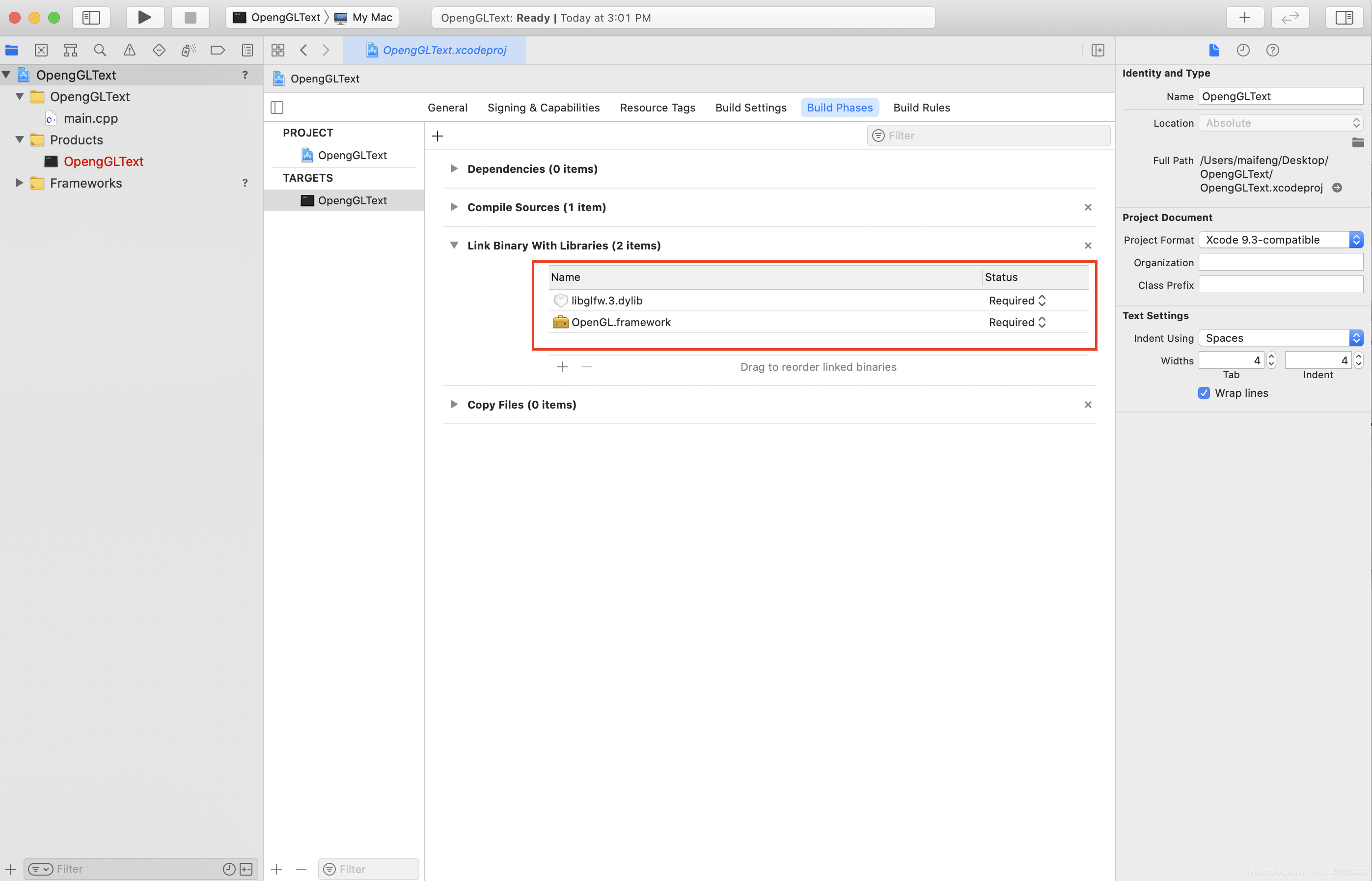Open the Quick Help inspector icon
The height and width of the screenshot is (881, 1372).
tap(1272, 51)
